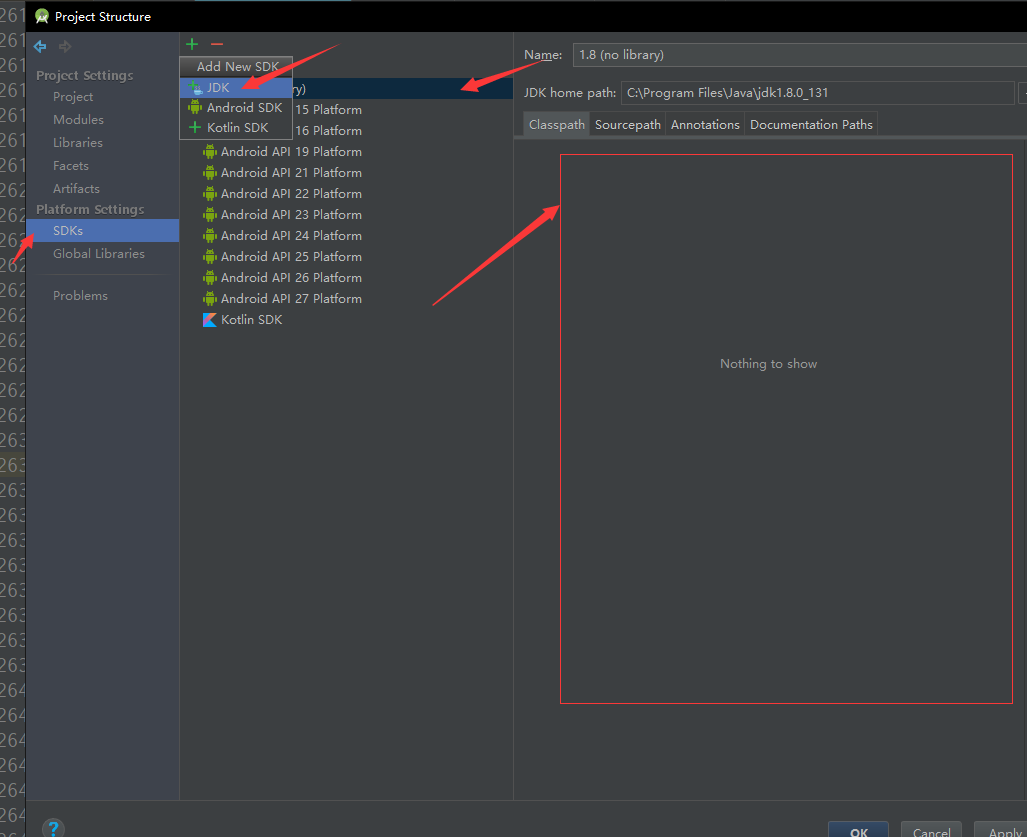Click the JDK home path field
Viewport: 1027px width, 837px height.
click(x=817, y=93)
